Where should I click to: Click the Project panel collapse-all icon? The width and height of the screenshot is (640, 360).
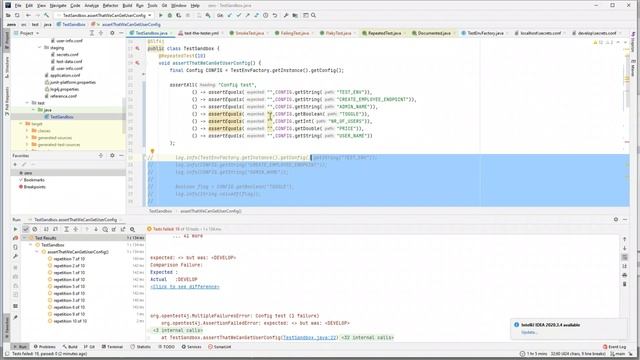point(101,33)
